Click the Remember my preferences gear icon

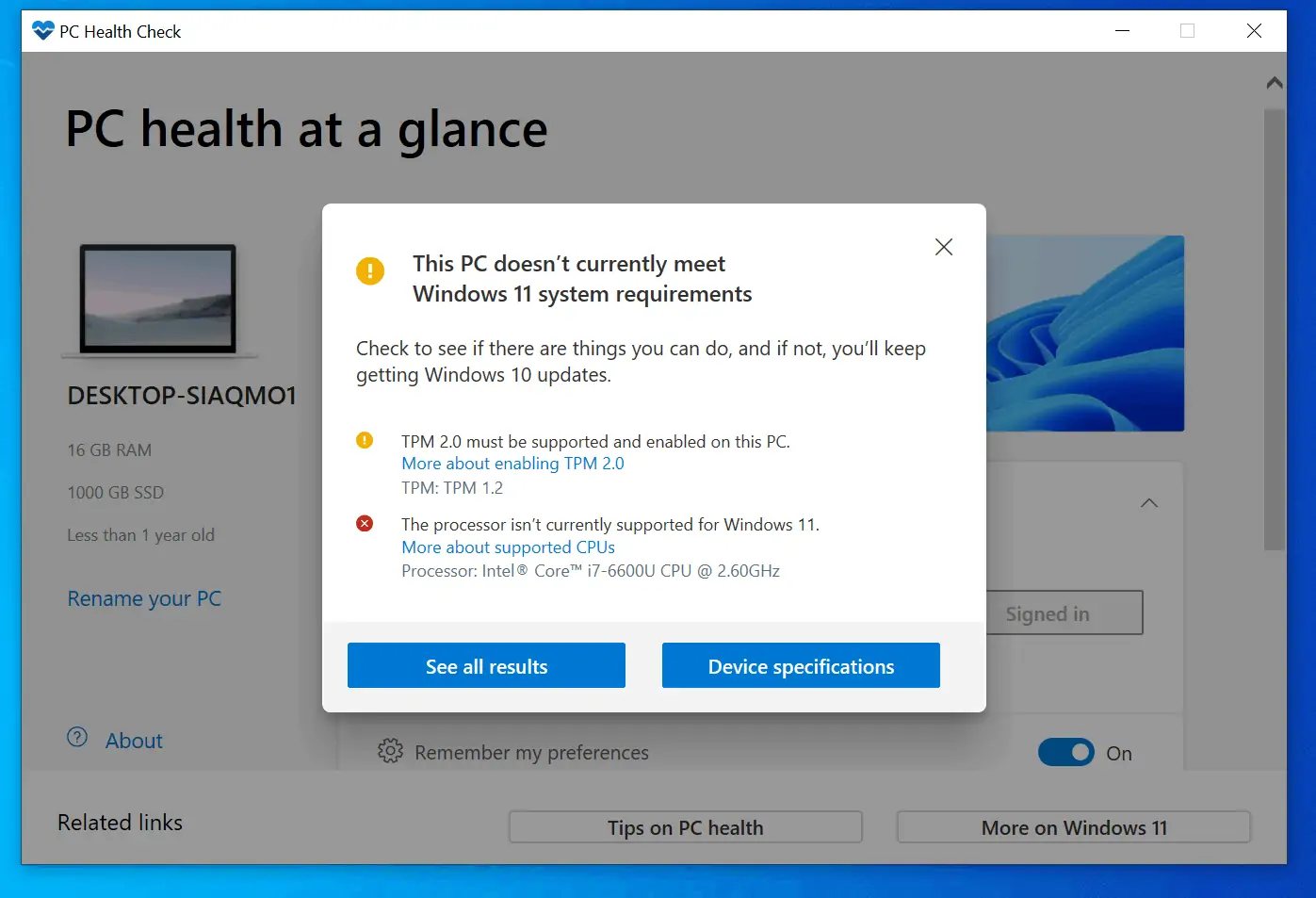[390, 751]
